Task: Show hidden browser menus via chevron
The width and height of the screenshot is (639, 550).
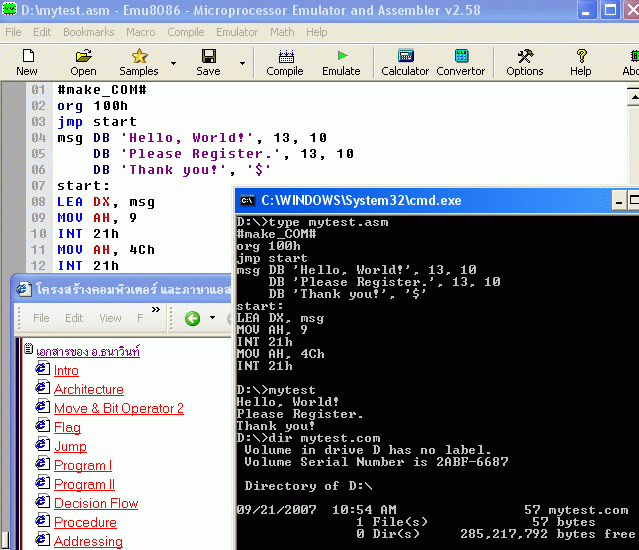Action: tap(155, 311)
